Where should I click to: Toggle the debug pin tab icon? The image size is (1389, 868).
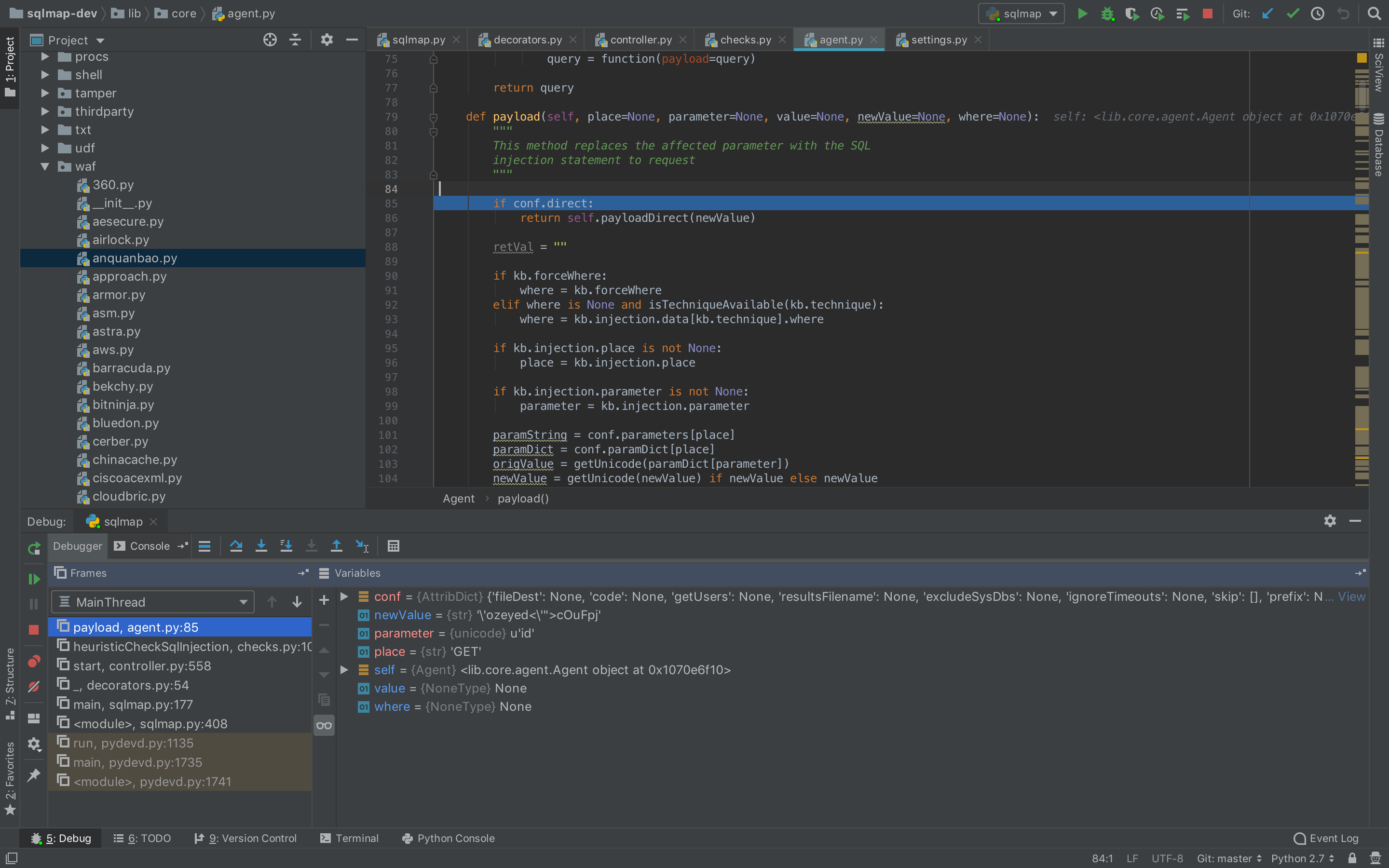[34, 775]
